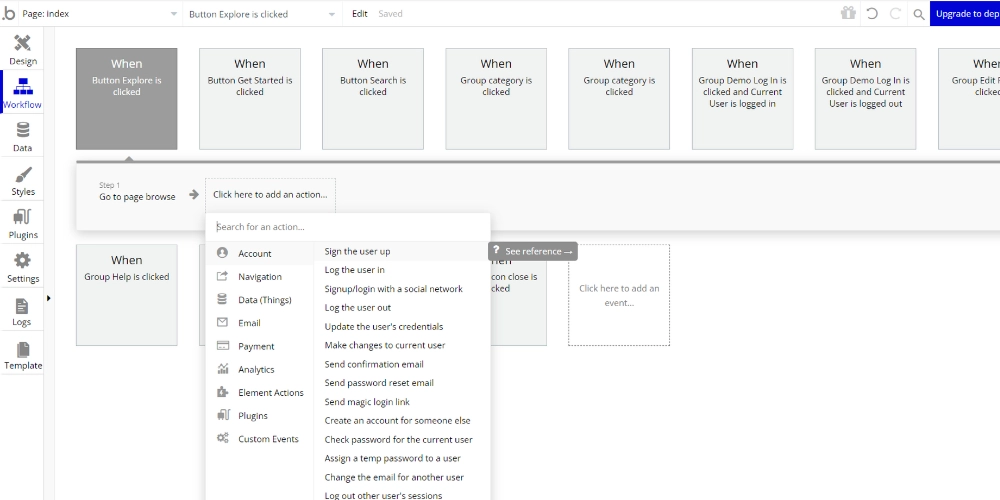1000x500 pixels.
Task: Select Button Search is clicked event
Action: (373, 99)
